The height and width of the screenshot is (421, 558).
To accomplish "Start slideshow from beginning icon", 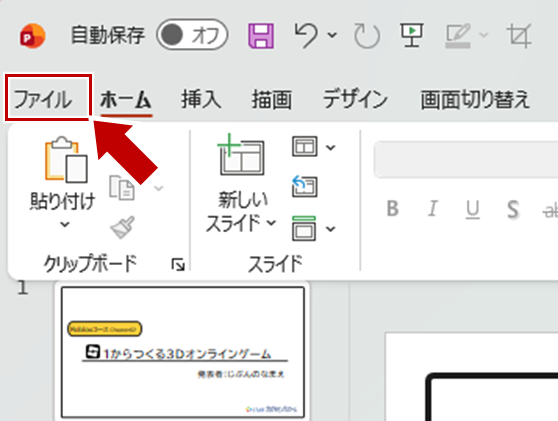I will 412,35.
